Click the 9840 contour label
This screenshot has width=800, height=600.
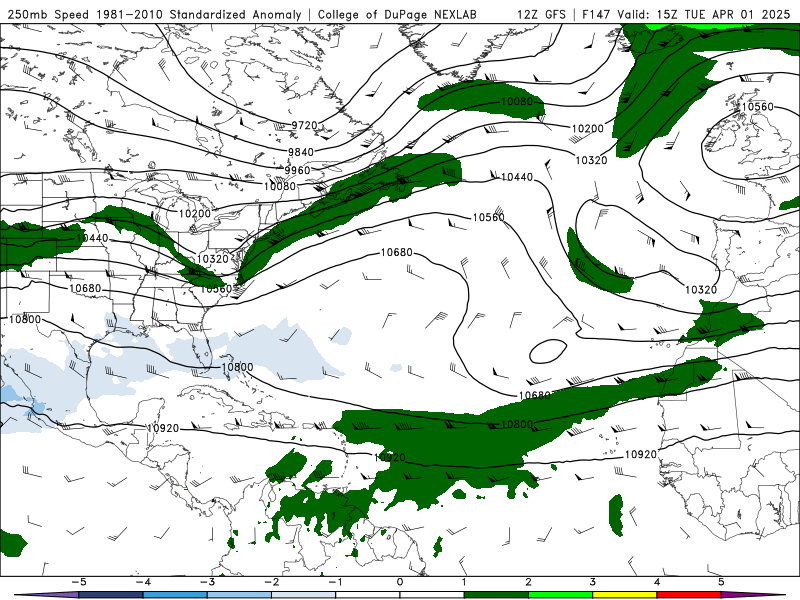click(301, 152)
